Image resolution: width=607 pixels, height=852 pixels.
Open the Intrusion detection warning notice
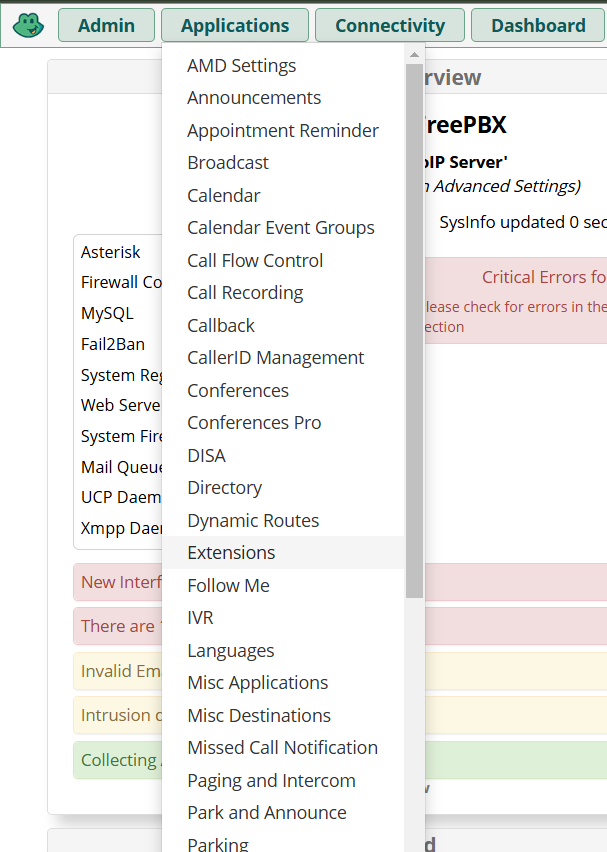pyautogui.click(x=118, y=715)
